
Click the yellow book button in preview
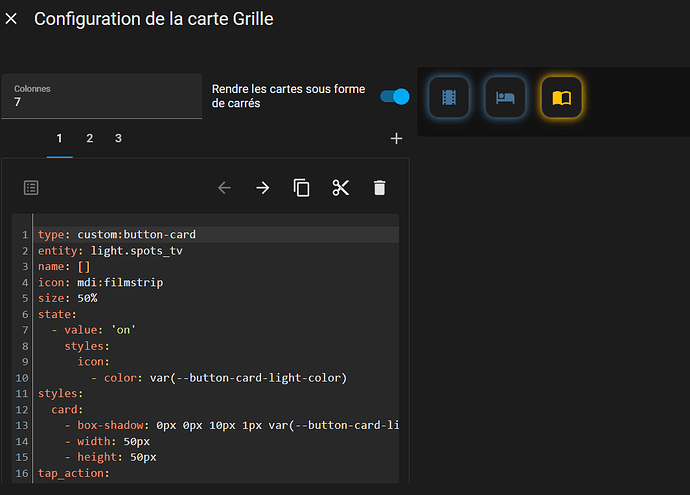pos(562,97)
